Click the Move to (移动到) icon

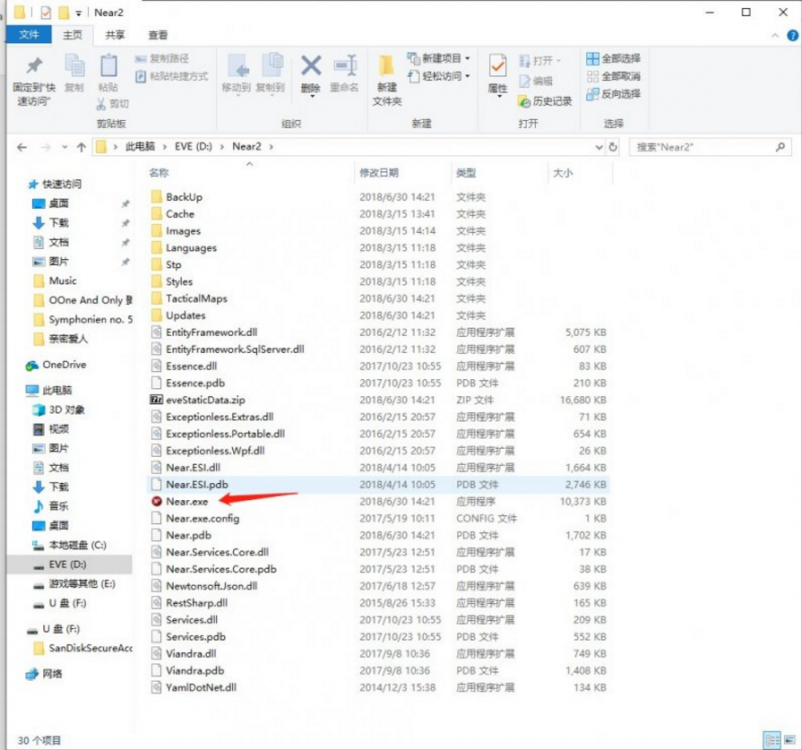[x=236, y=73]
